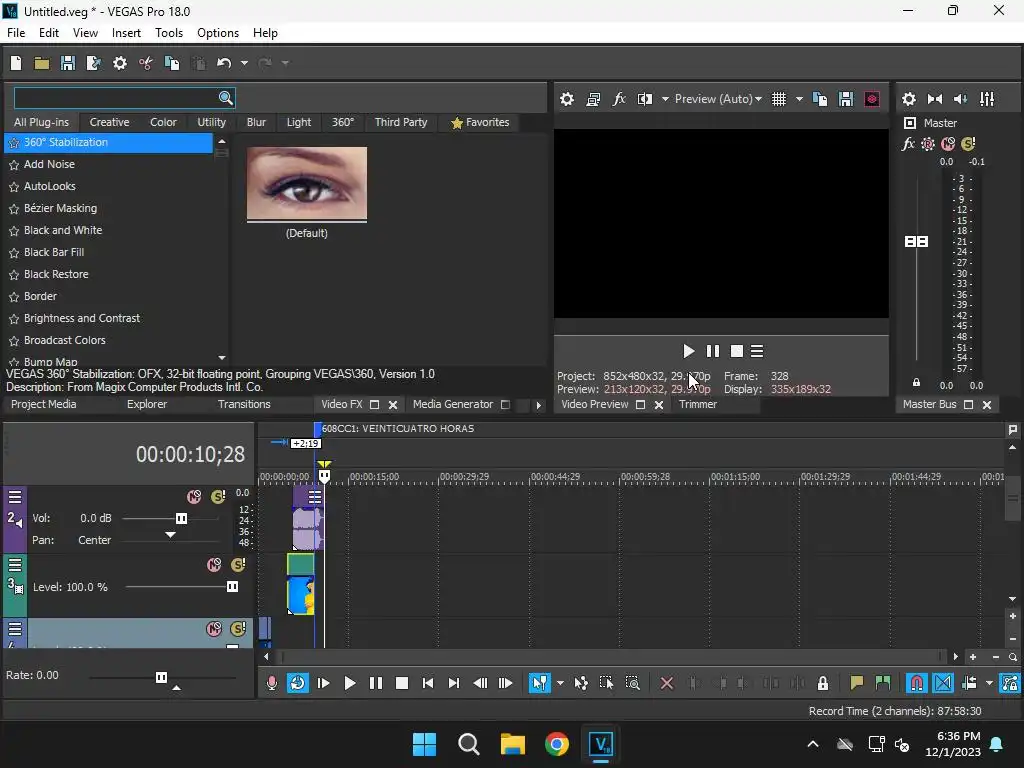This screenshot has height=768, width=1024.
Task: Open Video Output FX in preview toolbar
Action: point(618,99)
